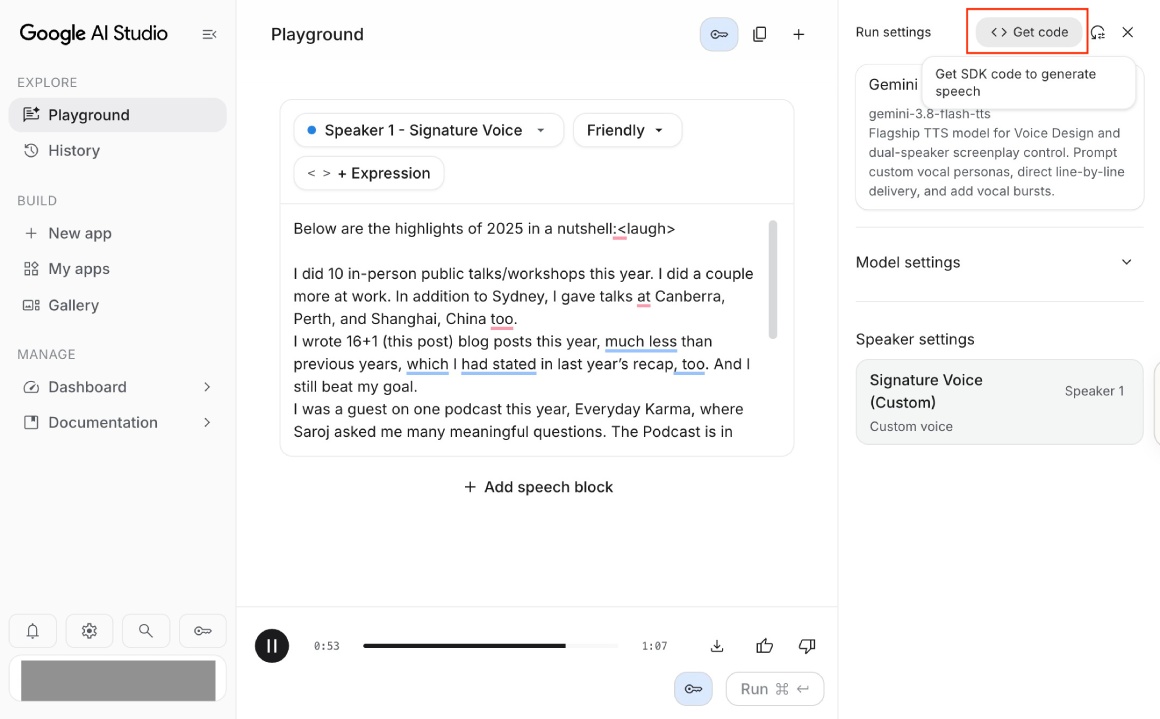
Task: Pause audio playback
Action: click(272, 646)
